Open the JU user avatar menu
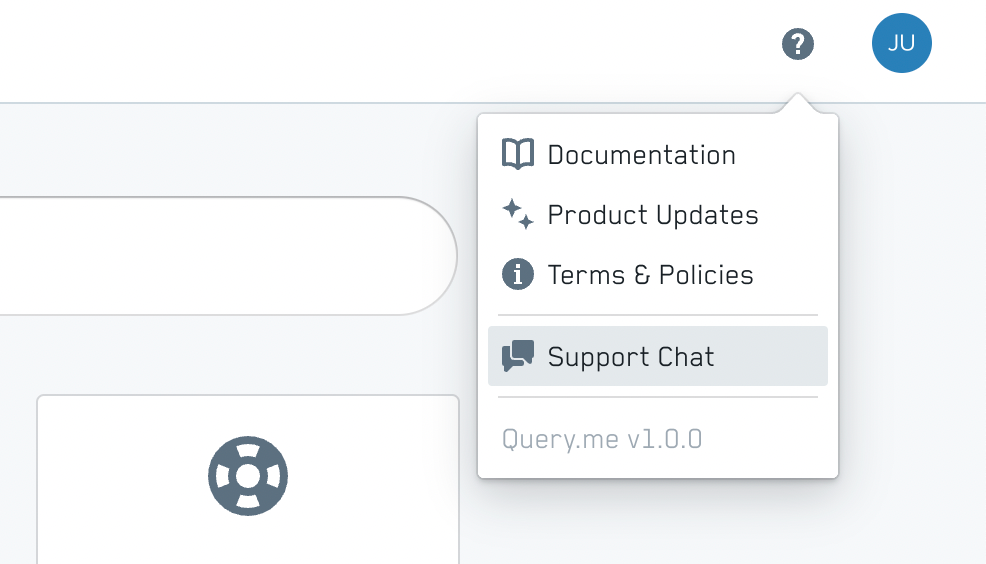This screenshot has width=986, height=564. coord(901,43)
